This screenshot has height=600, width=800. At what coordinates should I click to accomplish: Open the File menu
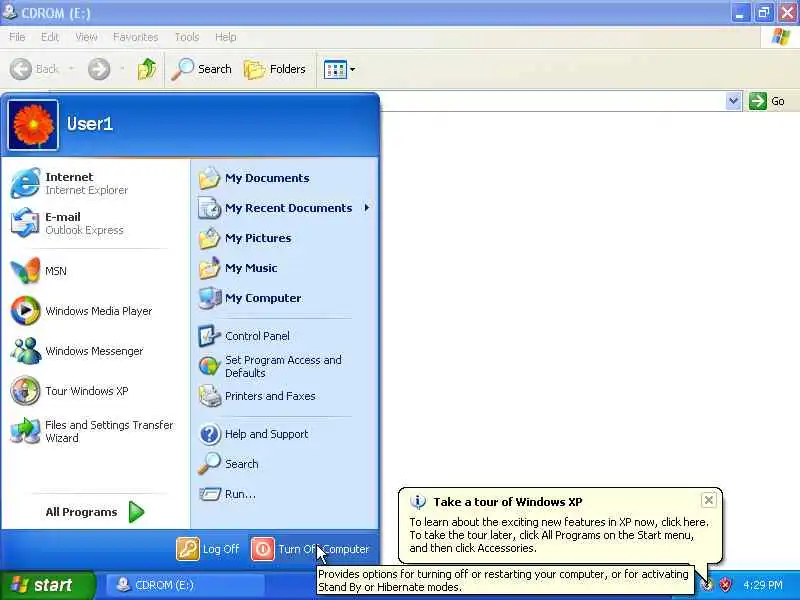click(17, 37)
